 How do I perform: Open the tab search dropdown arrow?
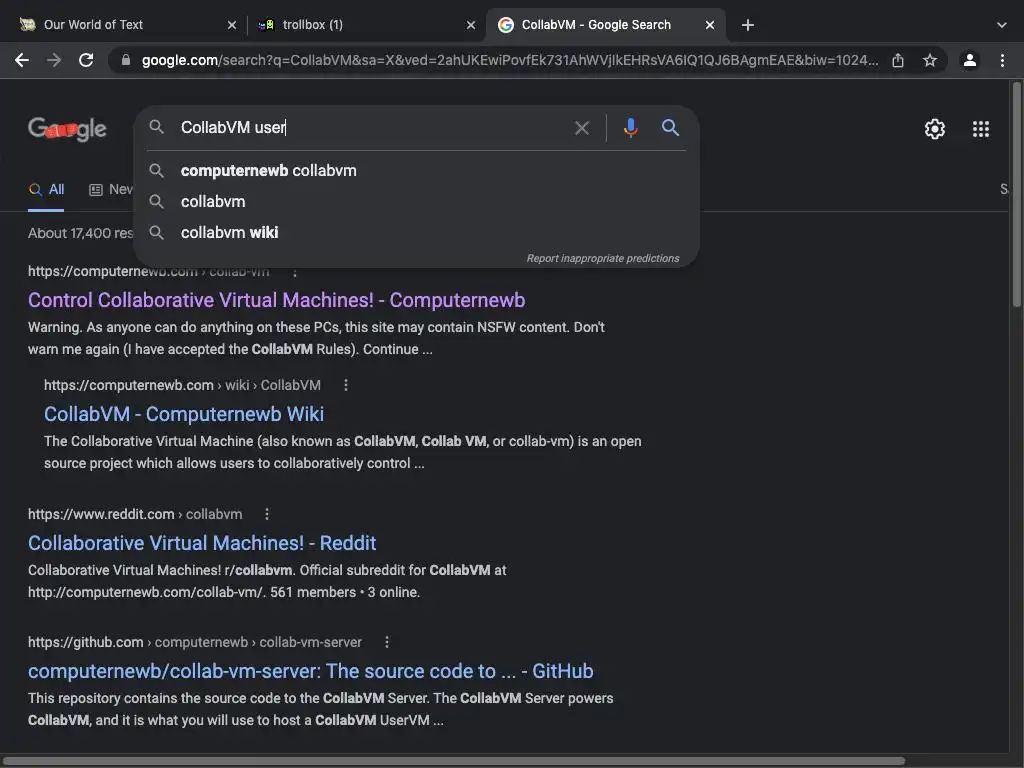[1002, 25]
